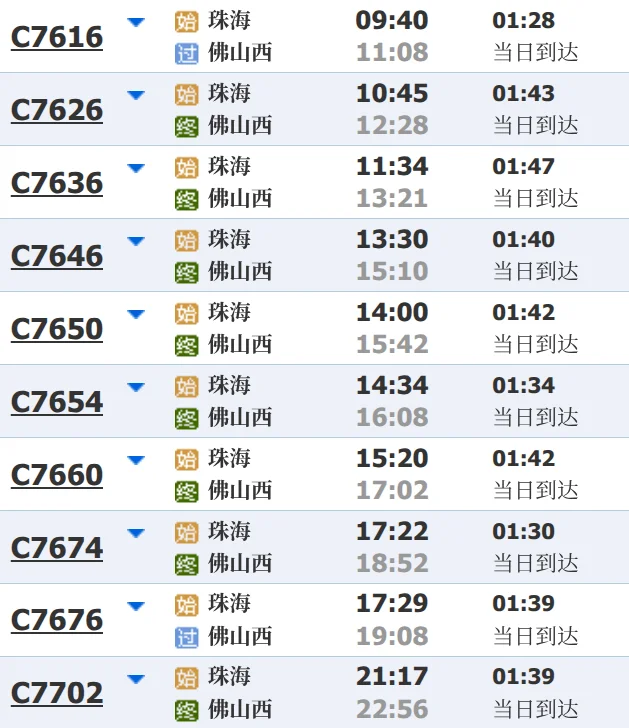Open train number C7626 link
629x728 pixels.
point(57,110)
